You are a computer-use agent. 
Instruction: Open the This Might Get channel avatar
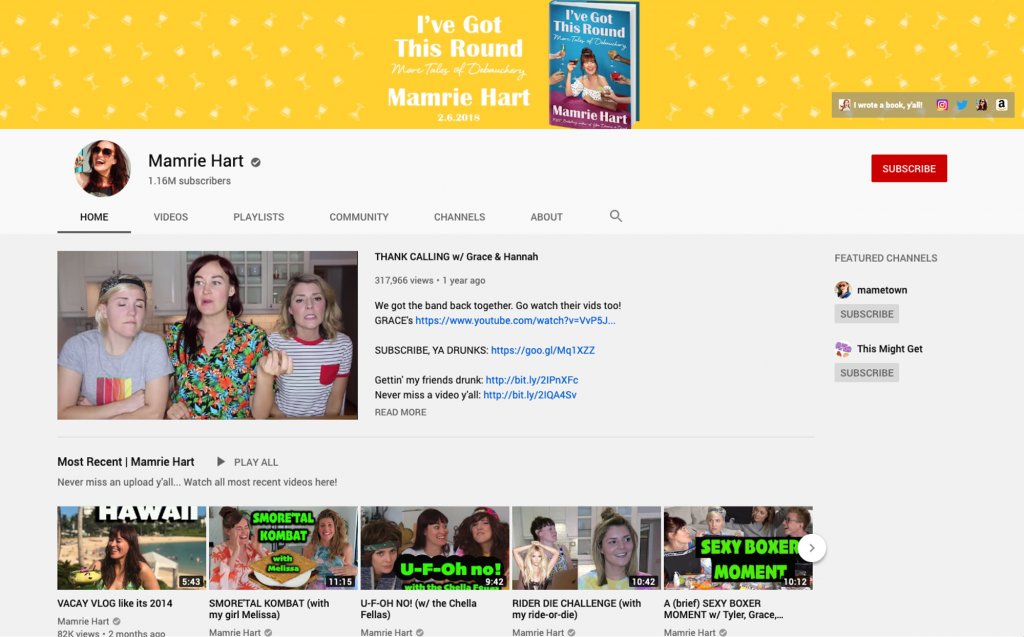(843, 349)
